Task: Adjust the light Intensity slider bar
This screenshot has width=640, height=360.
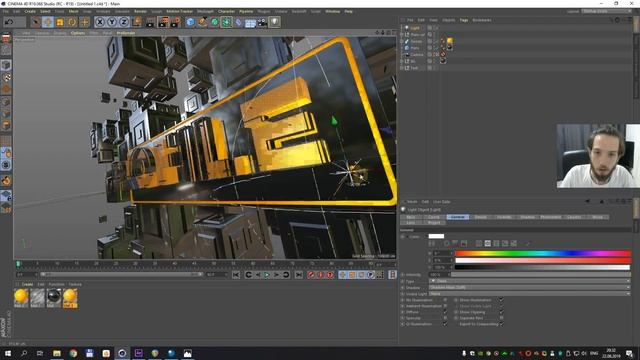Action: [x=541, y=275]
